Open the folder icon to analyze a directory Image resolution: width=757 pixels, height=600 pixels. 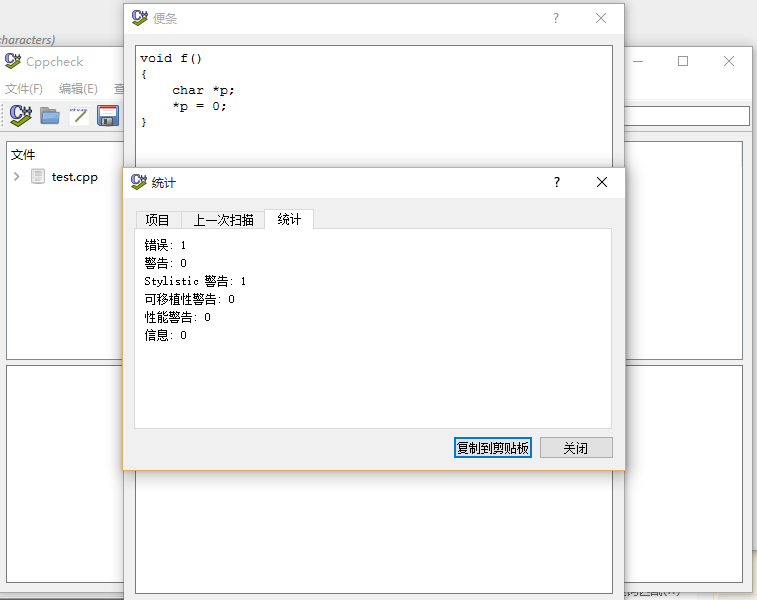pos(50,116)
